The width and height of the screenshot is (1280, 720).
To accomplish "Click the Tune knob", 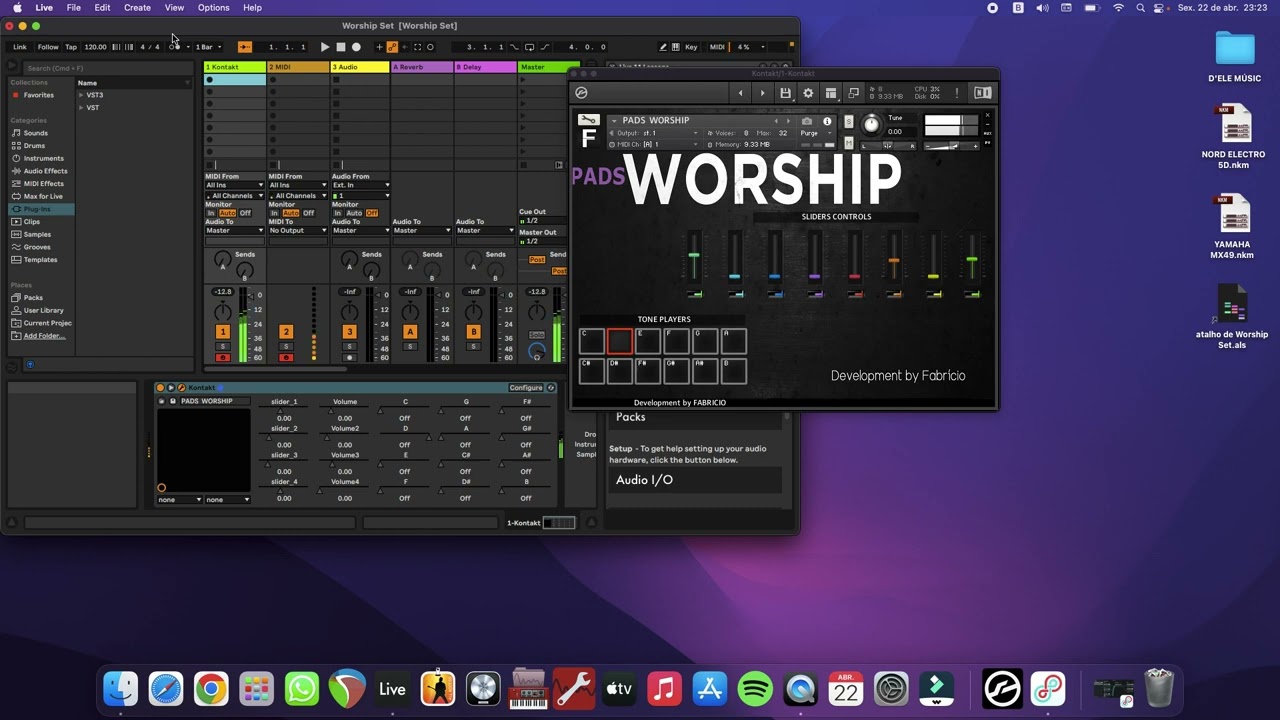I will click(871, 125).
